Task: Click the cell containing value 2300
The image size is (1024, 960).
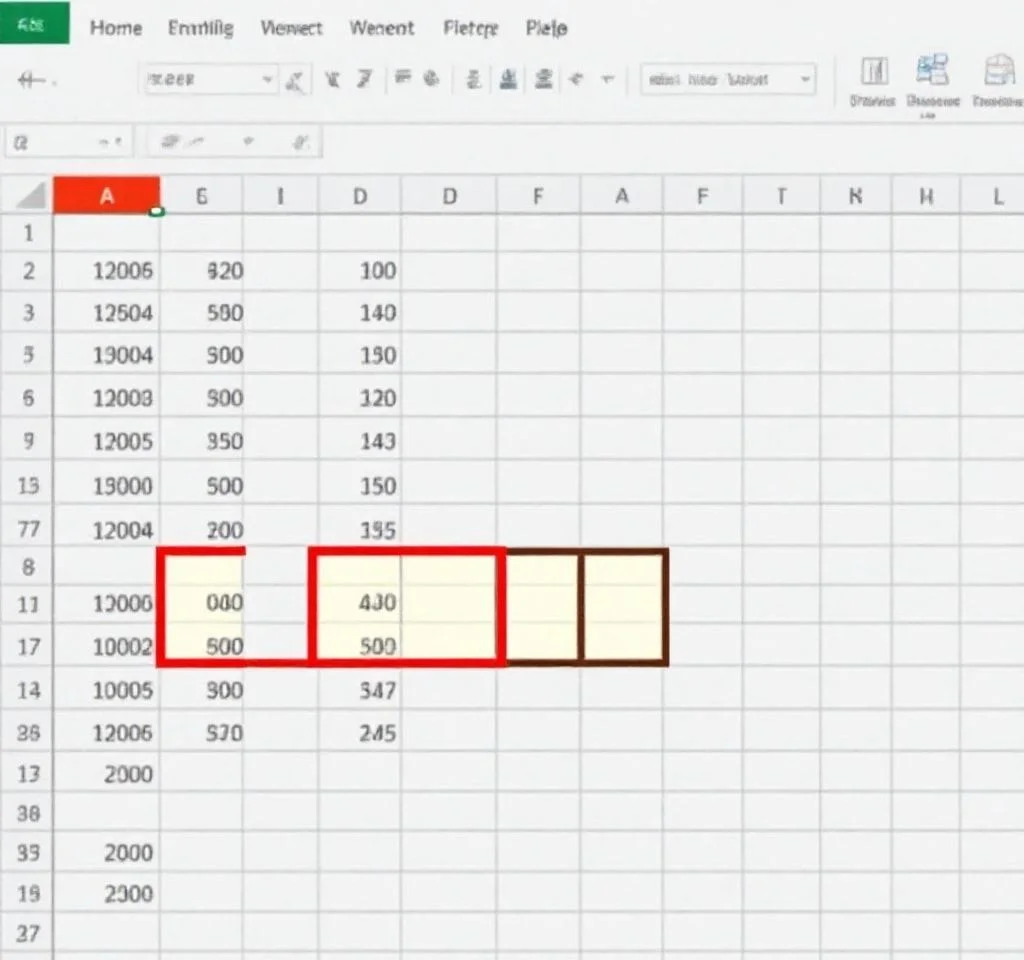Action: (129, 894)
